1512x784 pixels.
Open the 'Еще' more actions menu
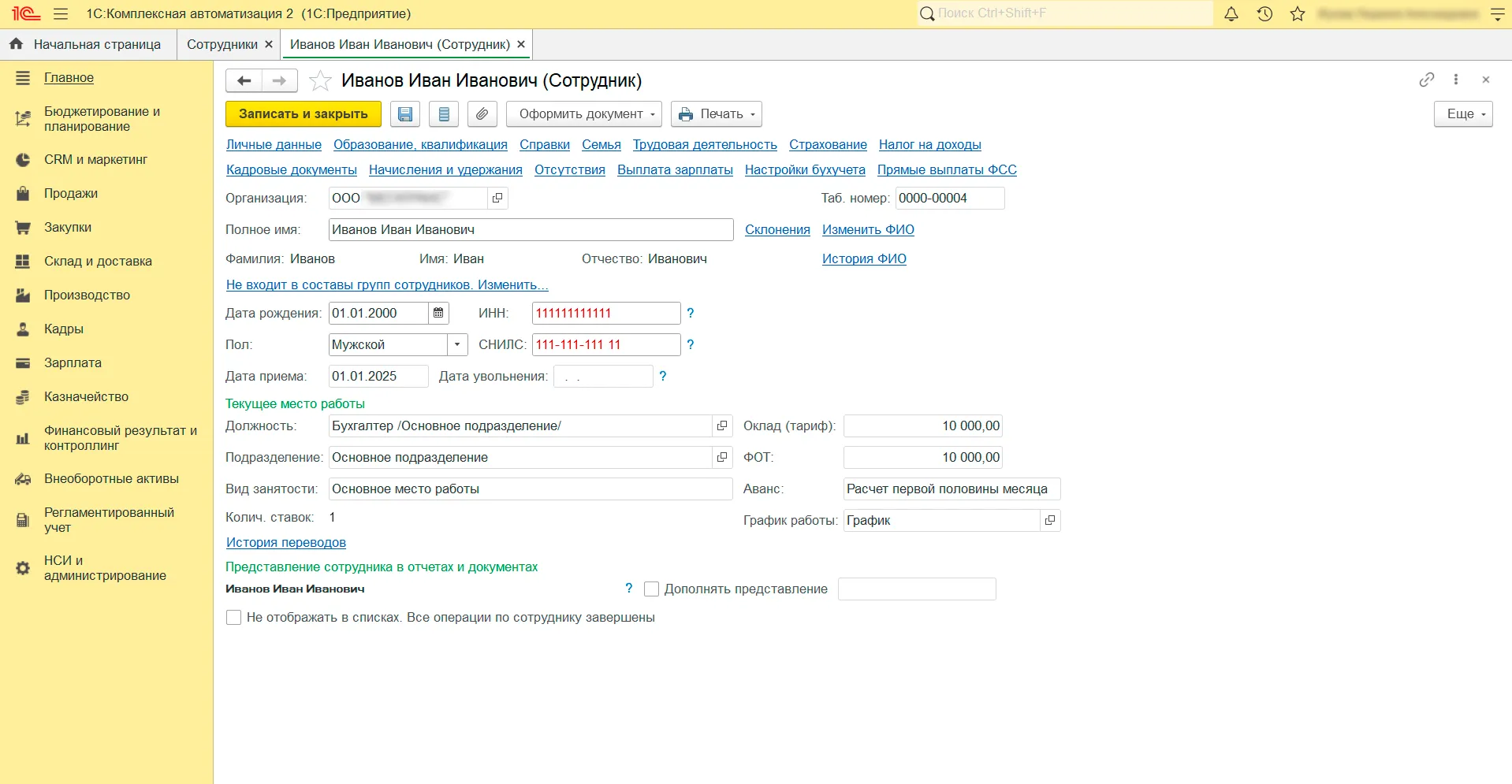1463,114
